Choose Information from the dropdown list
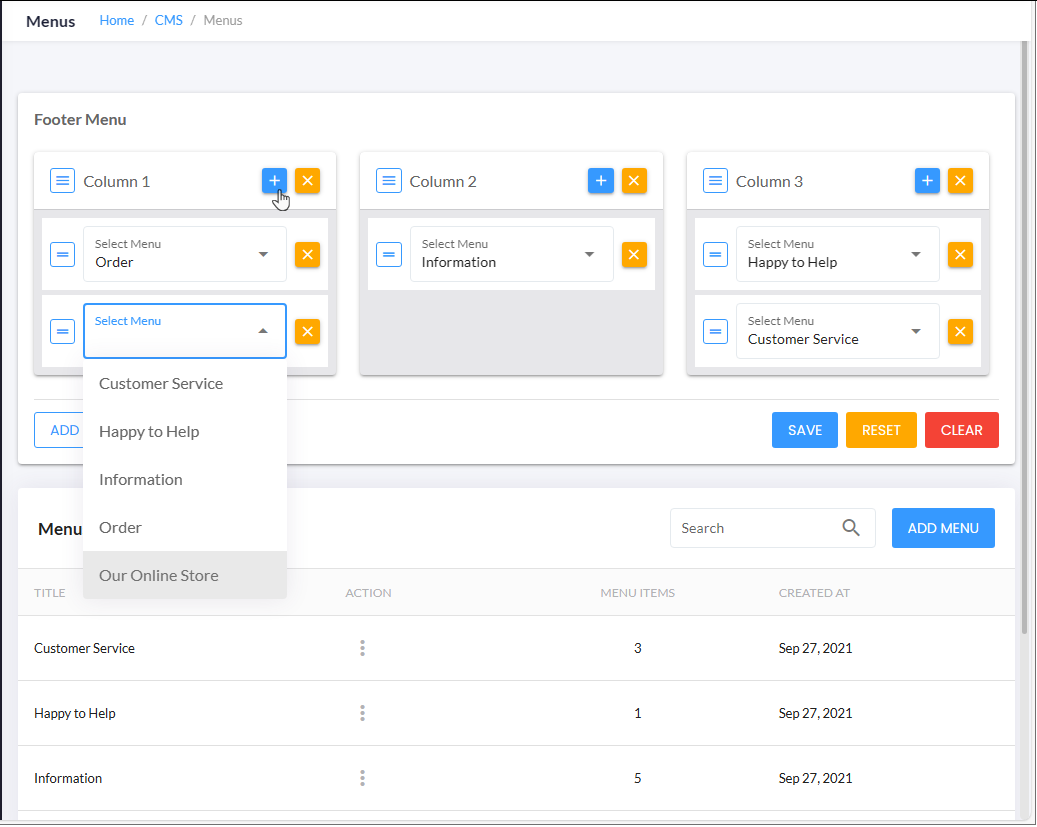Image resolution: width=1037 pixels, height=827 pixels. 185,480
